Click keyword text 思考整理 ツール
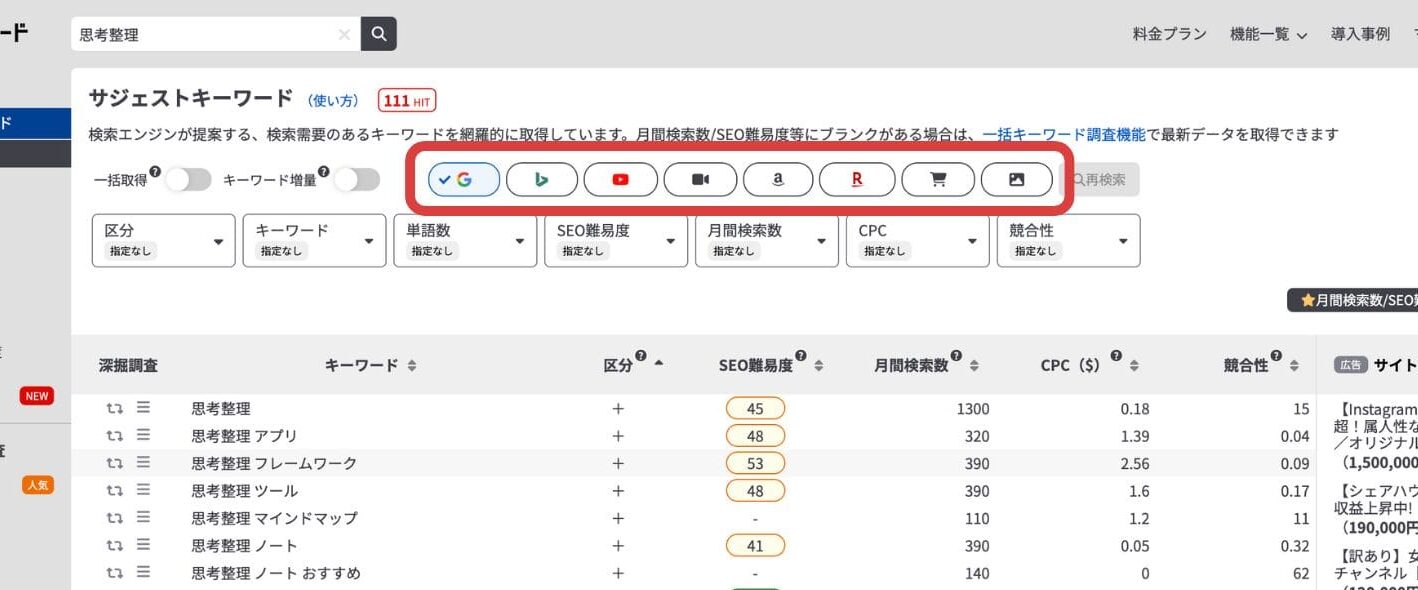Image resolution: width=1418 pixels, height=590 pixels. (245, 491)
